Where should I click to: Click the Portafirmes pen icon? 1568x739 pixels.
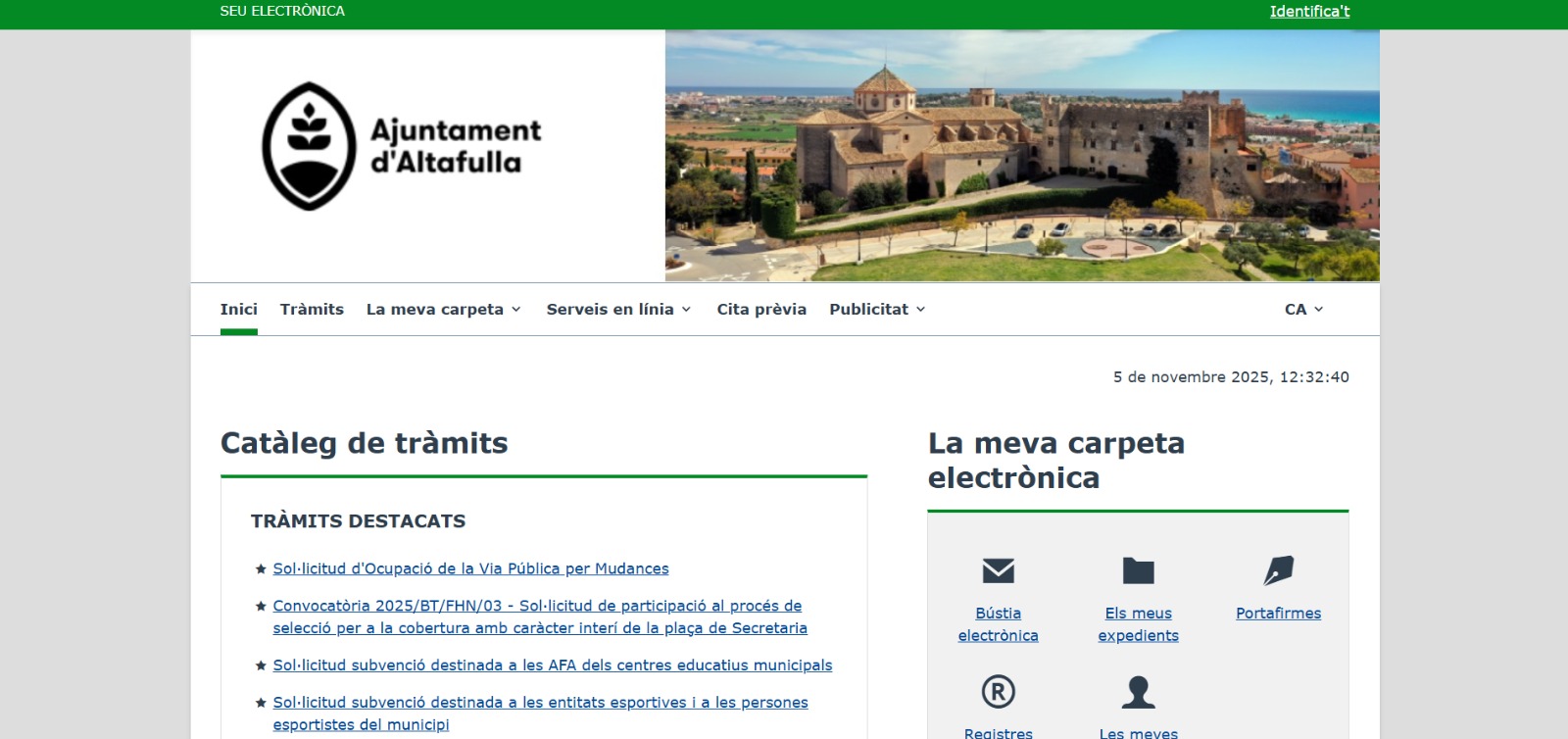1278,570
